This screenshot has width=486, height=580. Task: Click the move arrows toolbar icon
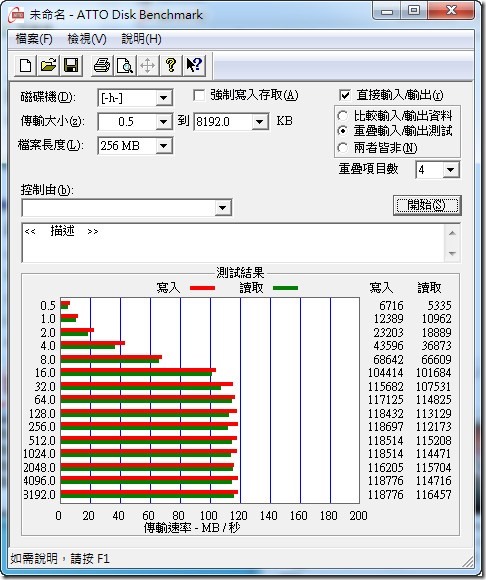(148, 65)
